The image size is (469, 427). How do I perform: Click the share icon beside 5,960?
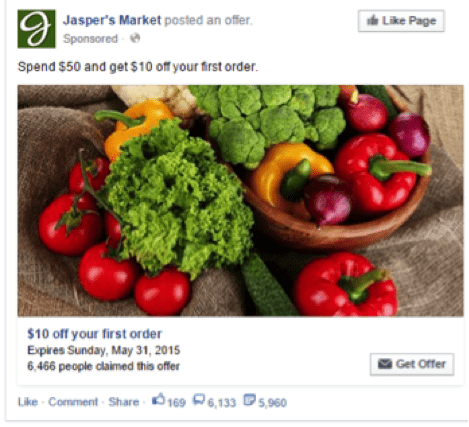[x=250, y=399]
